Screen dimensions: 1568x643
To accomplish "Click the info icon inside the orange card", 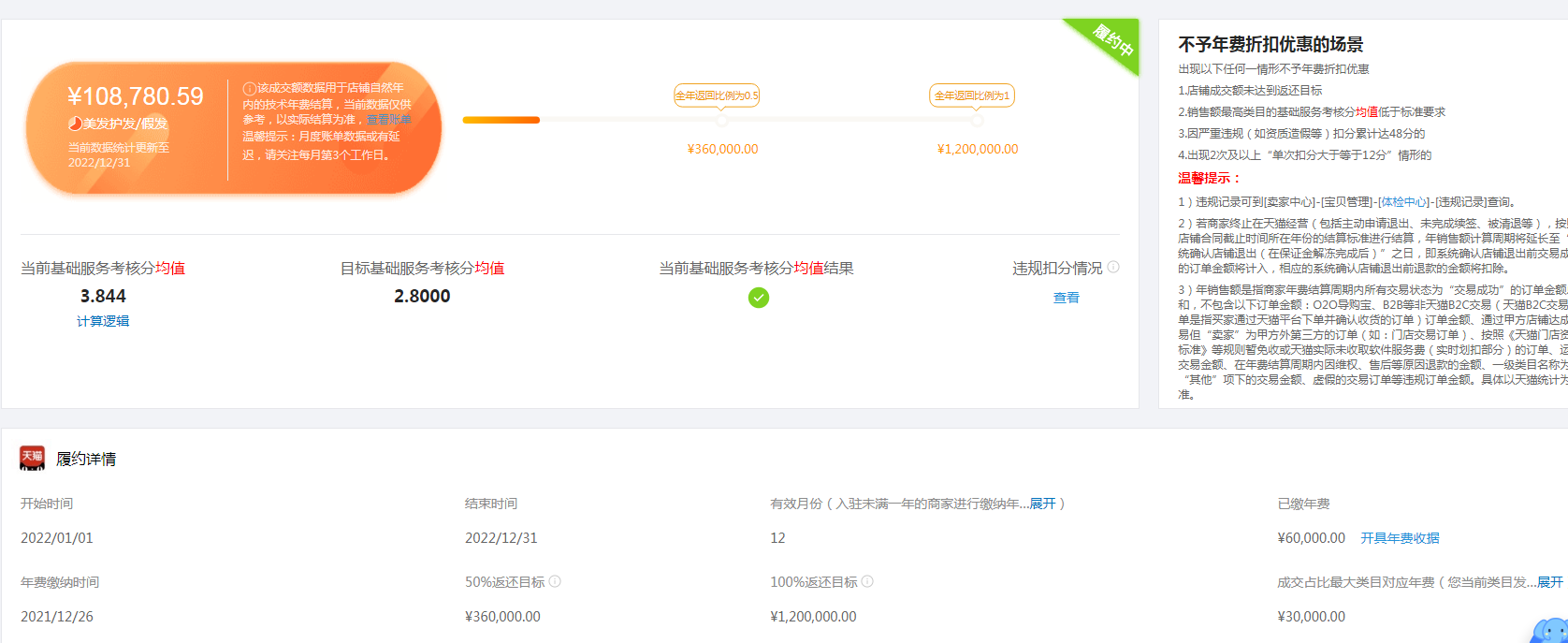I will (x=250, y=89).
